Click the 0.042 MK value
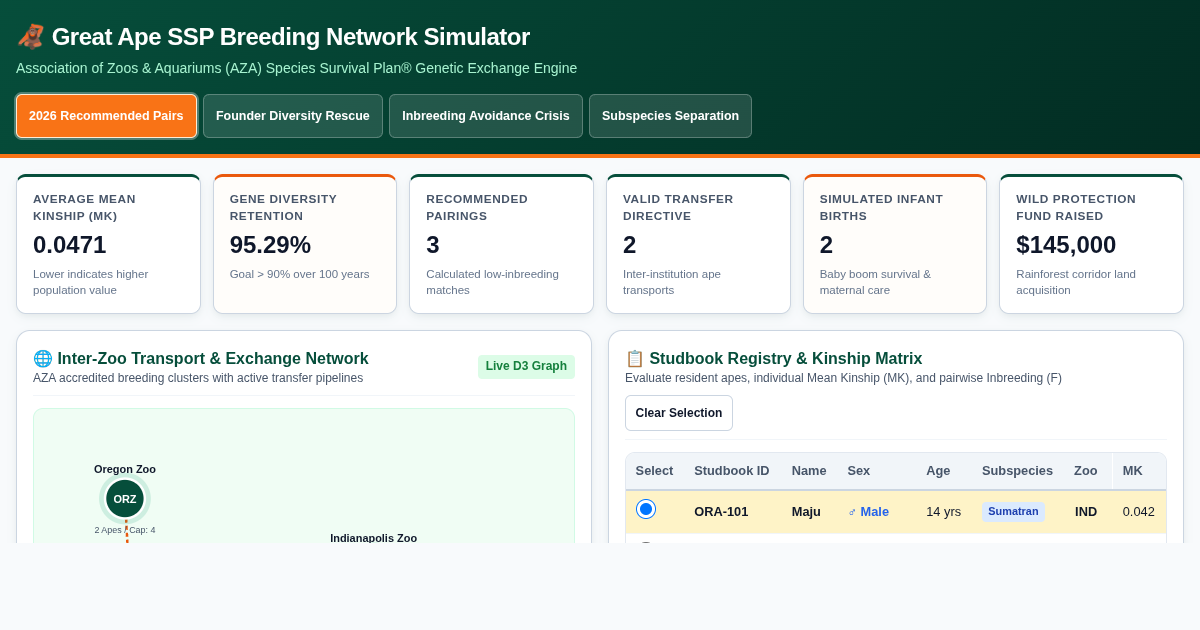Screen dimensions: 1200x630 point(1138,511)
